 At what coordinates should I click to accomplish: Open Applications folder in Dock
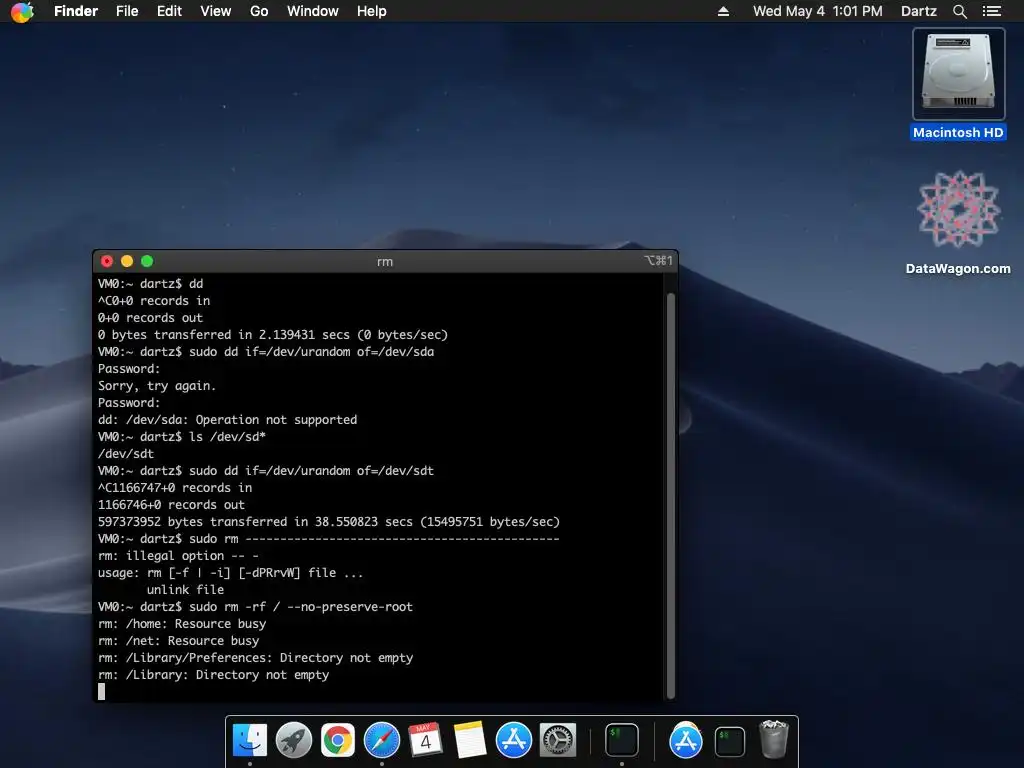(686, 741)
